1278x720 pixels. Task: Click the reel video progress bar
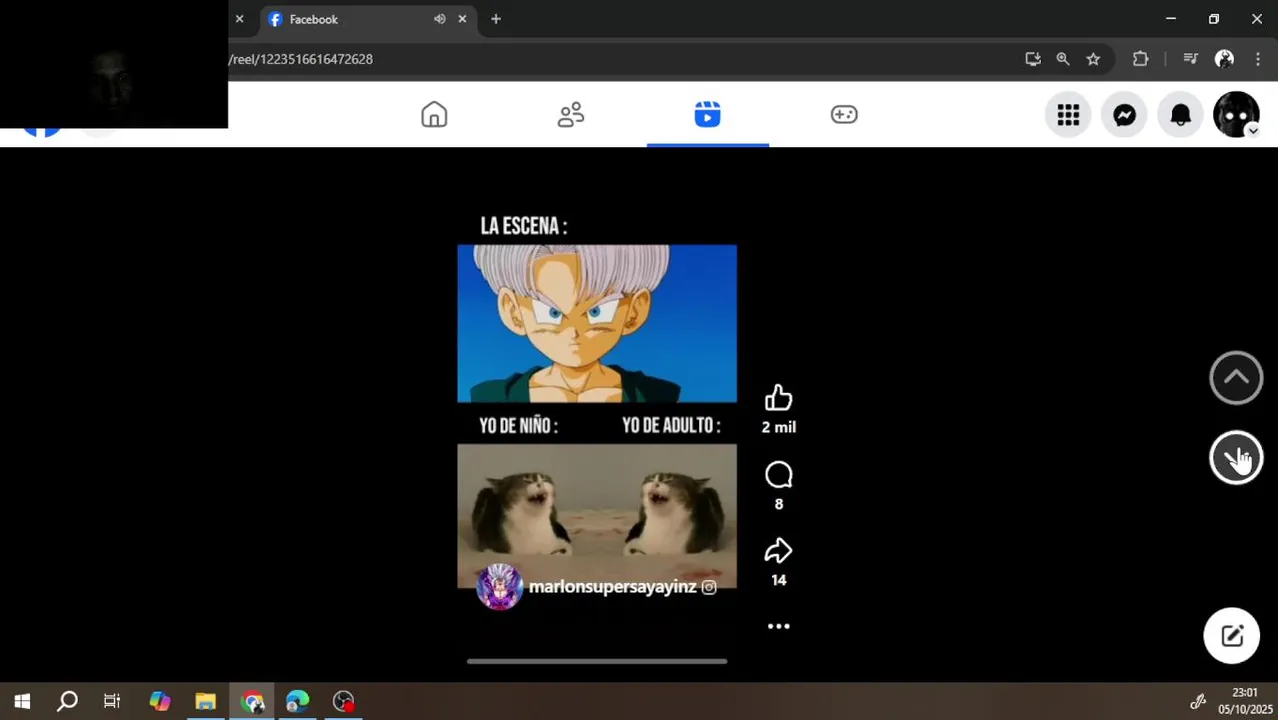click(597, 661)
